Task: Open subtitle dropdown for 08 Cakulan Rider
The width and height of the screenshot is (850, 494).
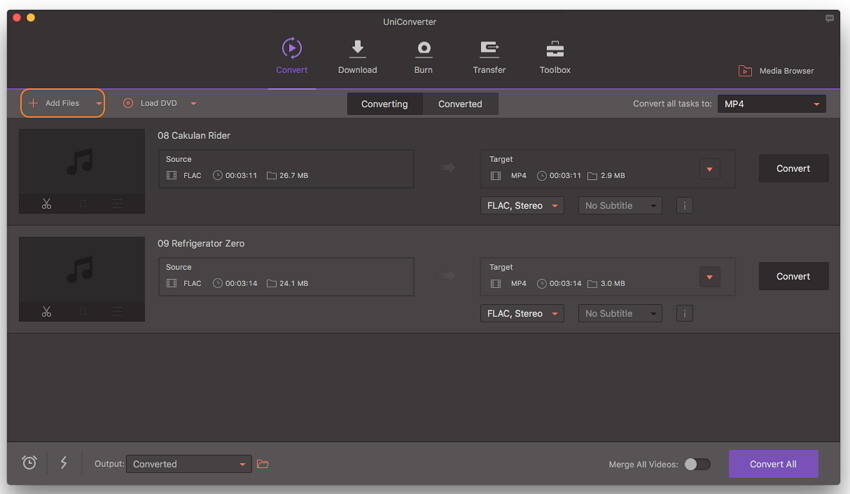Action: click(620, 206)
